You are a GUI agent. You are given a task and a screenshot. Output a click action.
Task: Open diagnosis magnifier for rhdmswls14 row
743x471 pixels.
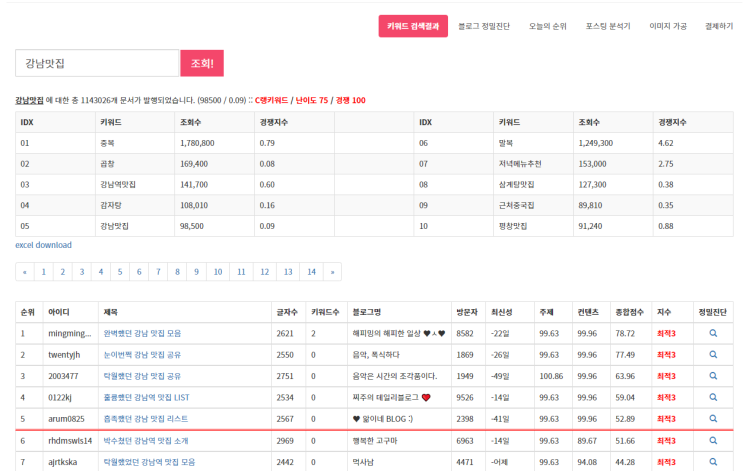click(713, 440)
